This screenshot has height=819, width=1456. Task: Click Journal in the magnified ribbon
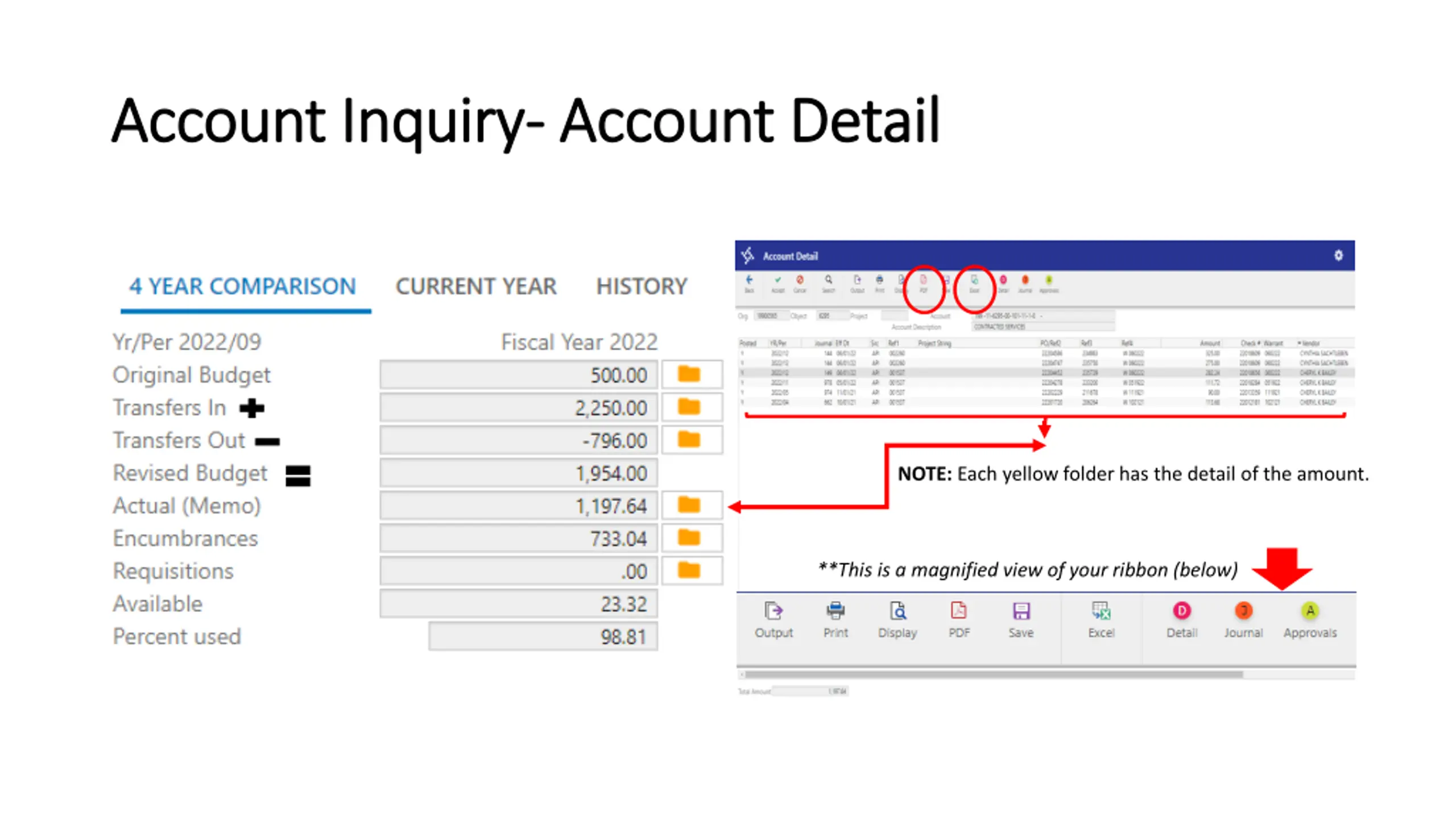pos(1244,620)
